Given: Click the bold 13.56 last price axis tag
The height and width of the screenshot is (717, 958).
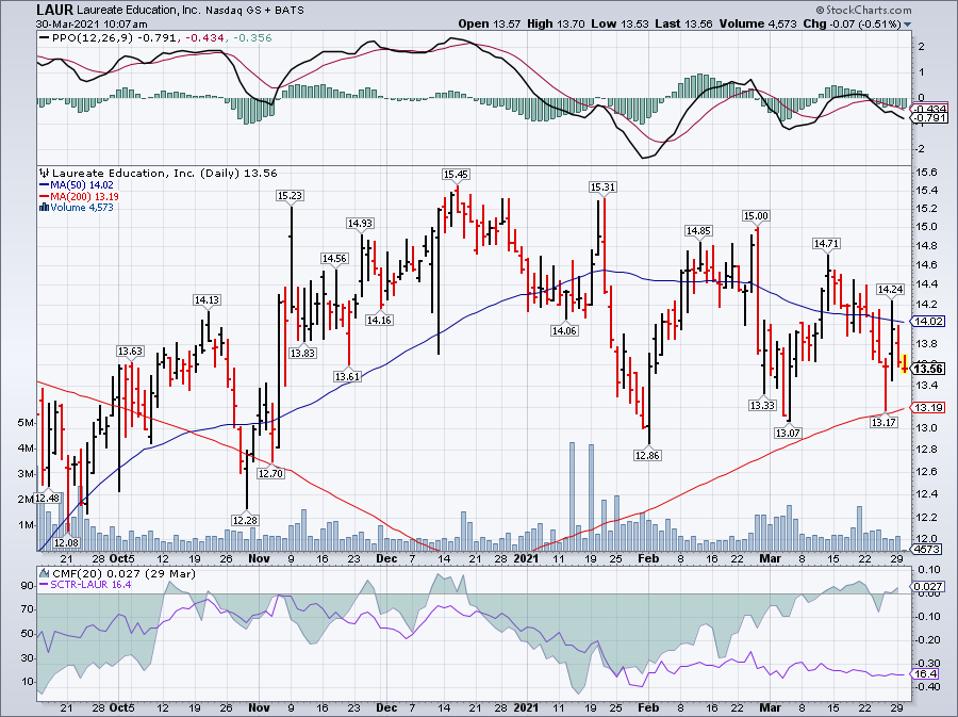Looking at the screenshot, I should click(928, 369).
